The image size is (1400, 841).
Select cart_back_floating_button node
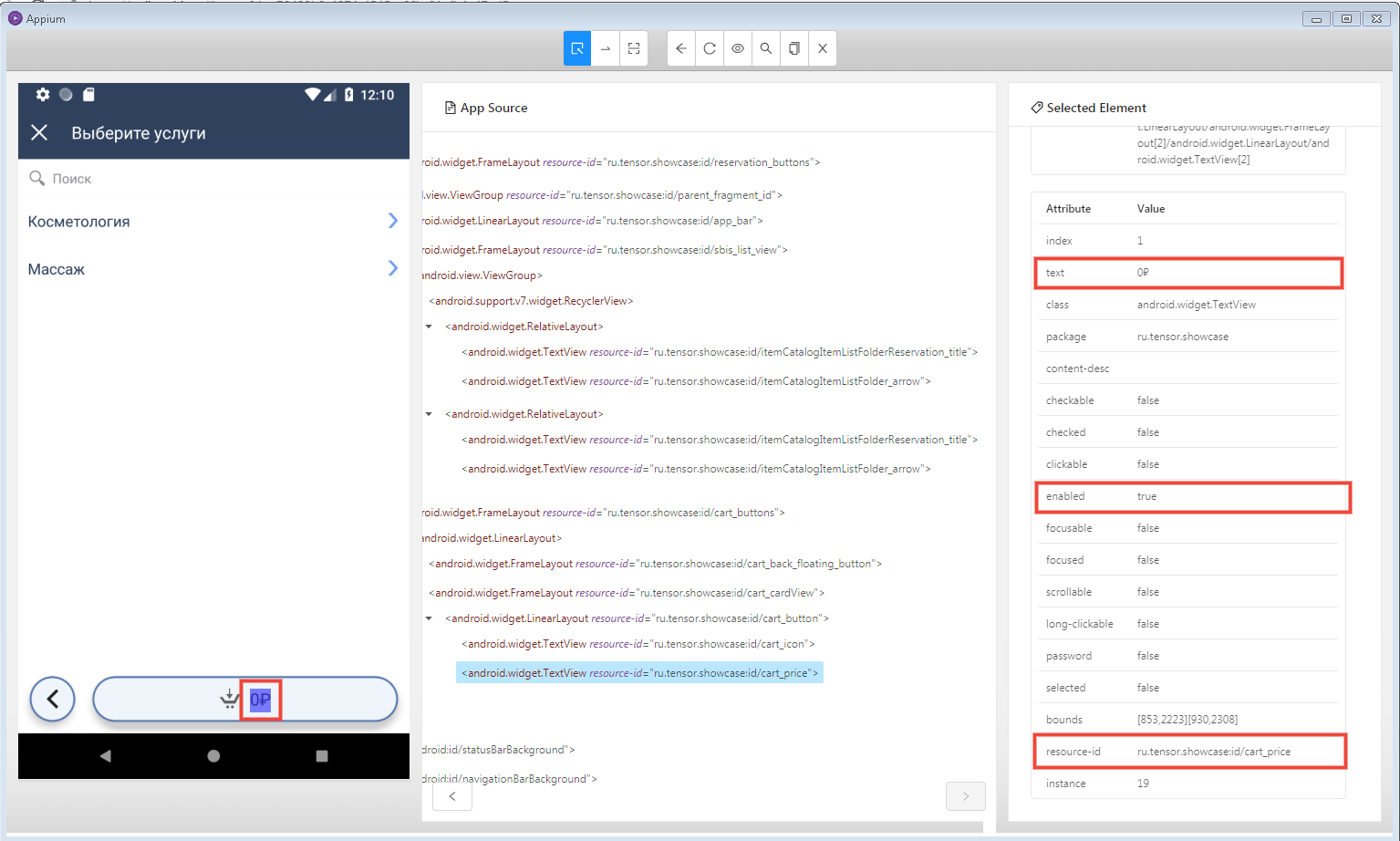click(x=655, y=564)
